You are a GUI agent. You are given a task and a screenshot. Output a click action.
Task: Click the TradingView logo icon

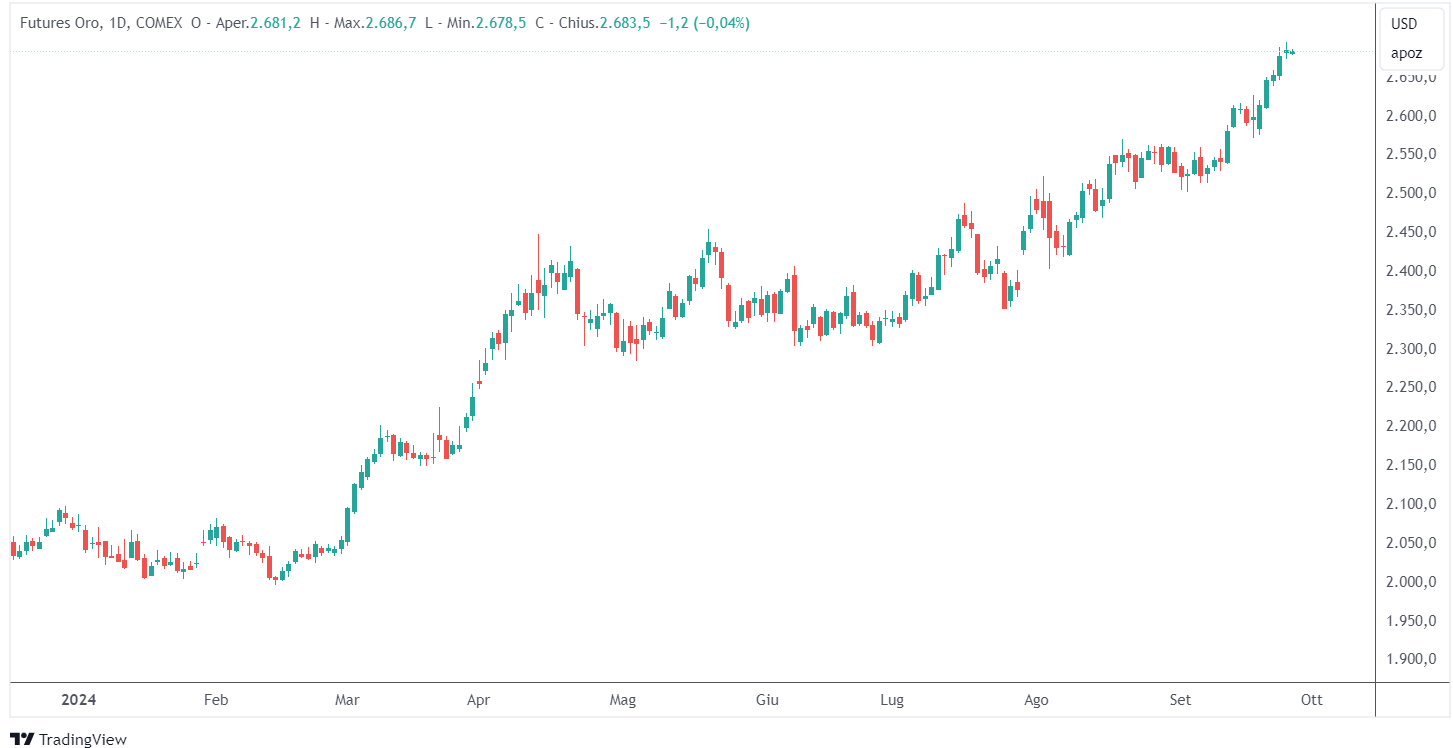point(21,739)
